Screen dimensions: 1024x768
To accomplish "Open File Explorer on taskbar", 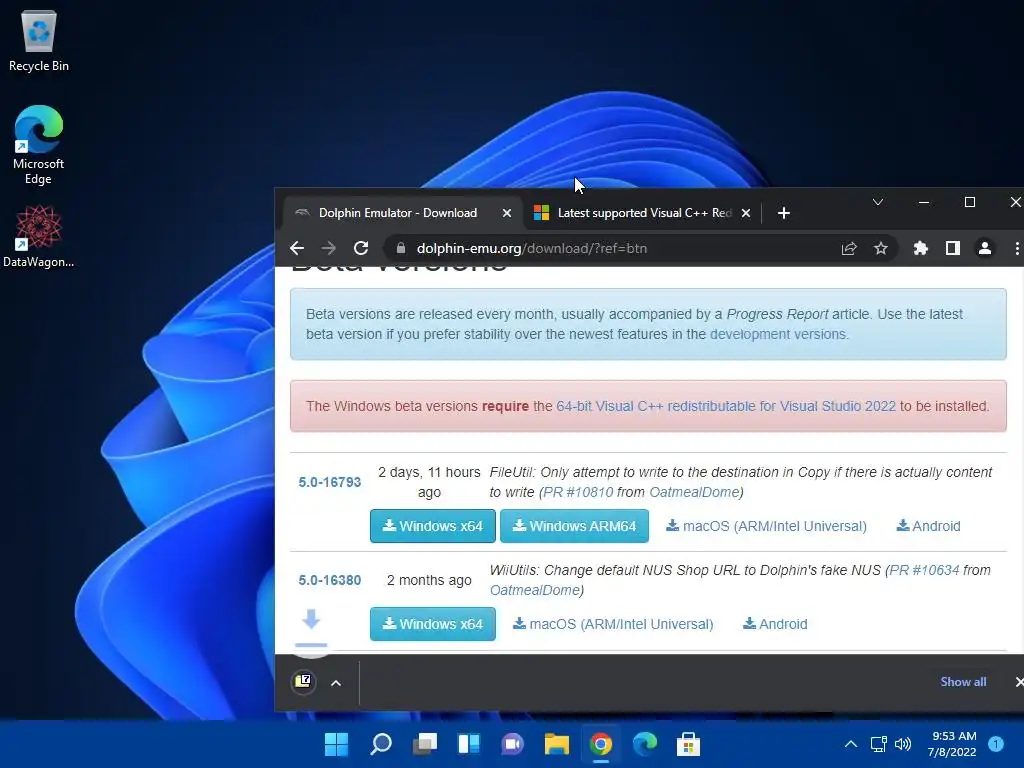I will (x=556, y=744).
